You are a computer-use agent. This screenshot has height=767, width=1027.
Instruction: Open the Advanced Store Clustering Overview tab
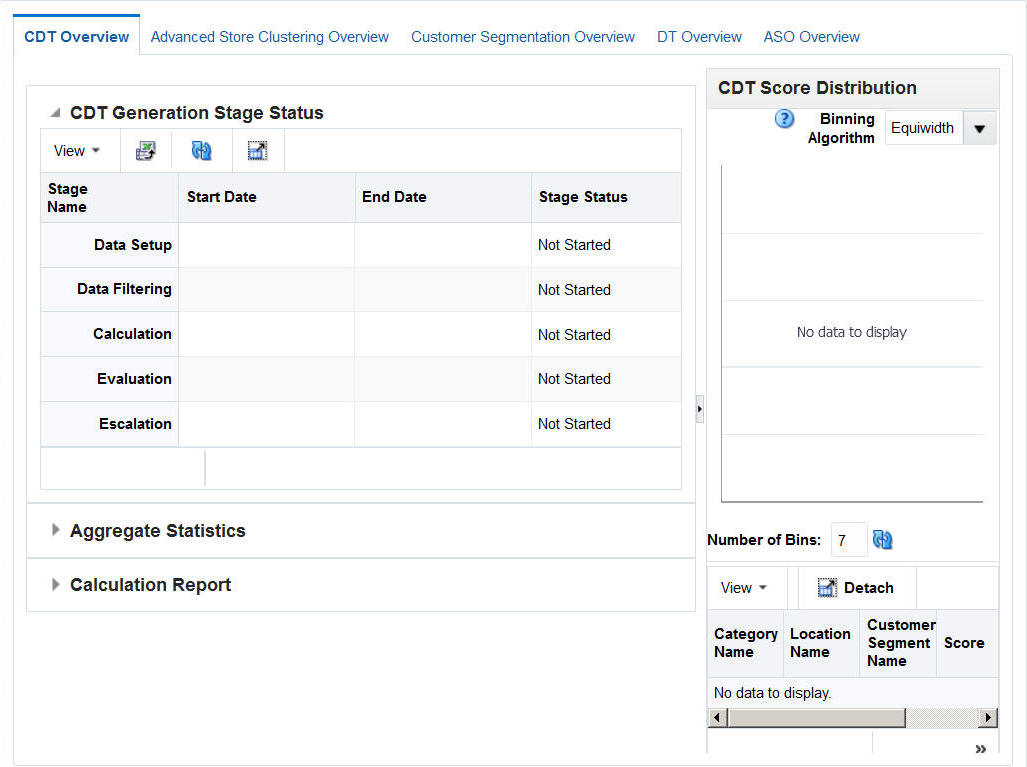(270, 37)
